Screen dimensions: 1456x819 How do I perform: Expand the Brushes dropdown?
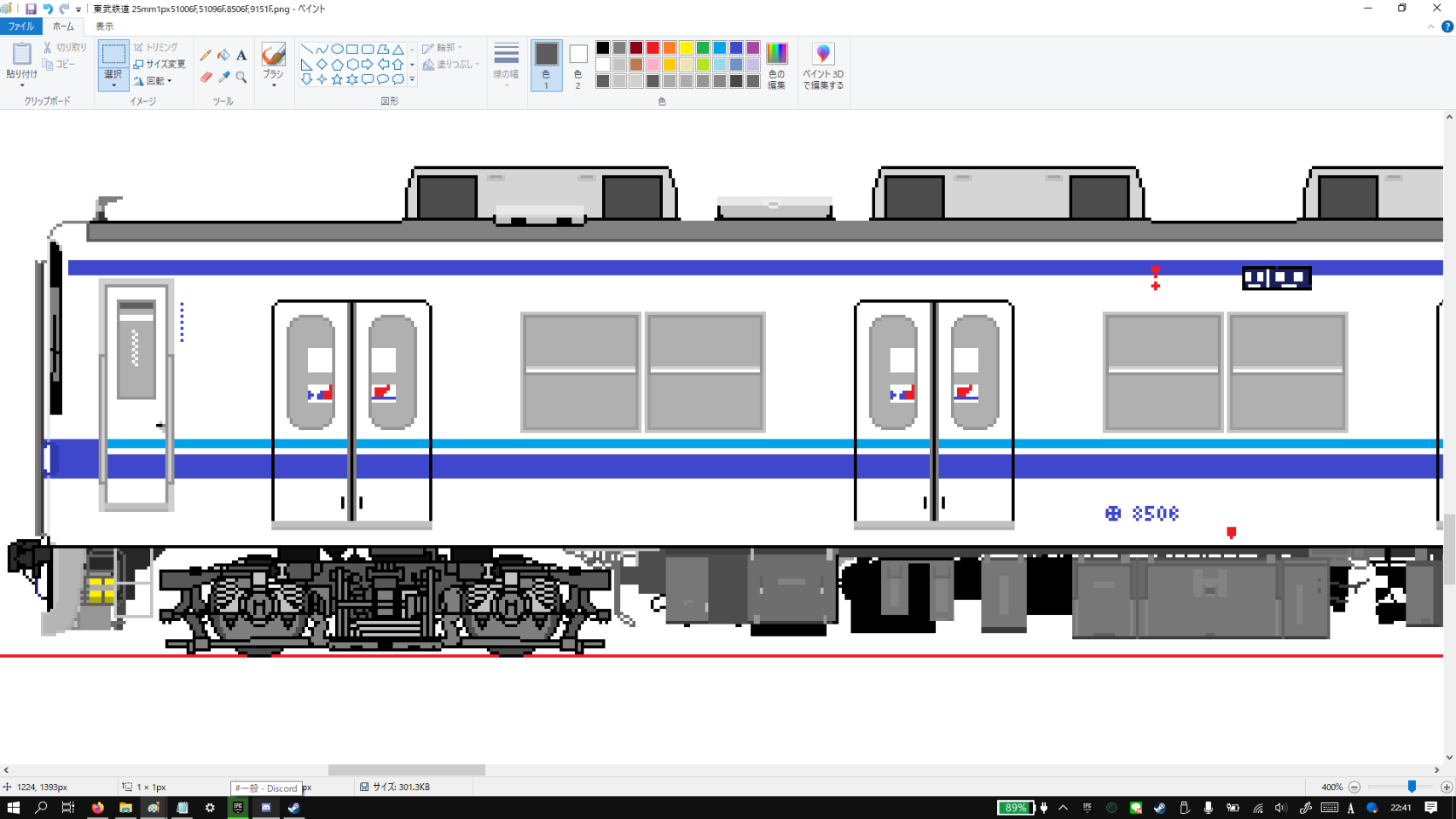click(273, 85)
